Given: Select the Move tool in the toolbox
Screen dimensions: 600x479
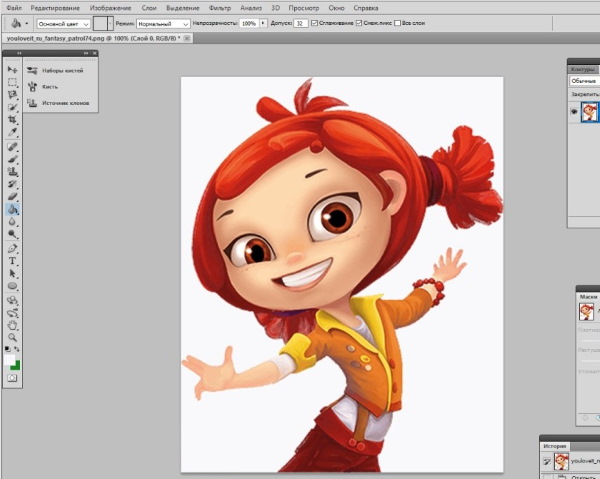Looking at the screenshot, I should [x=13, y=70].
